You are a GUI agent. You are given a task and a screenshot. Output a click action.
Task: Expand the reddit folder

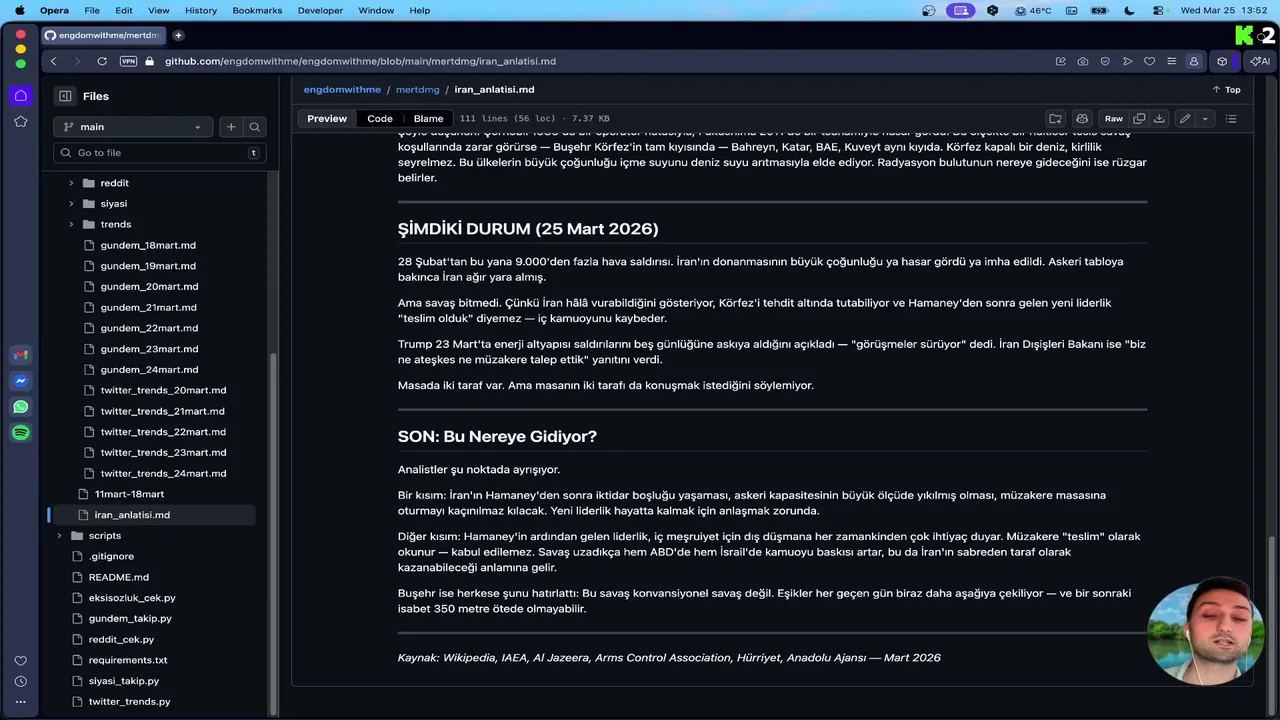click(70, 183)
